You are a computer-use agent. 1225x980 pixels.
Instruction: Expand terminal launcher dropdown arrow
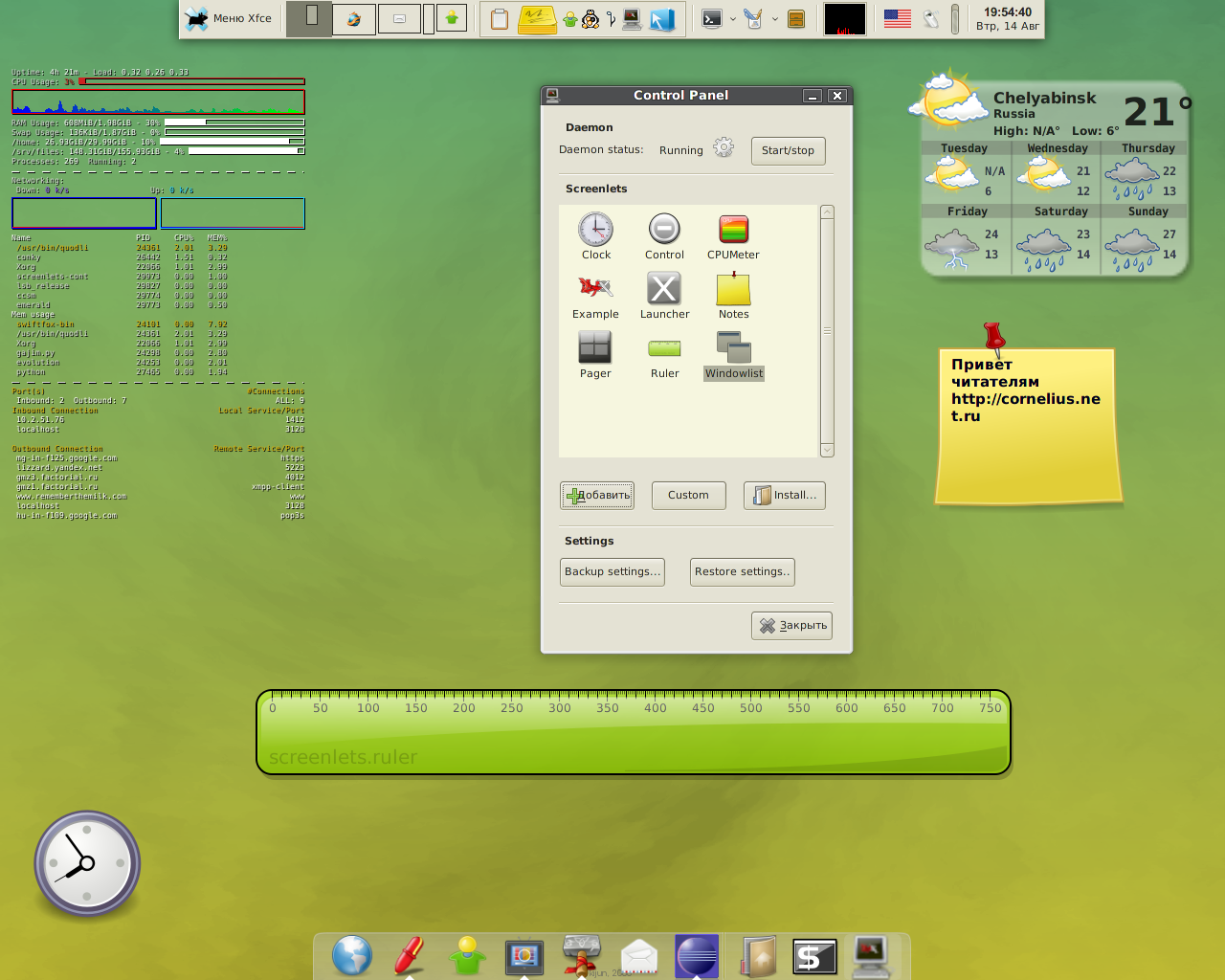pyautogui.click(x=733, y=18)
